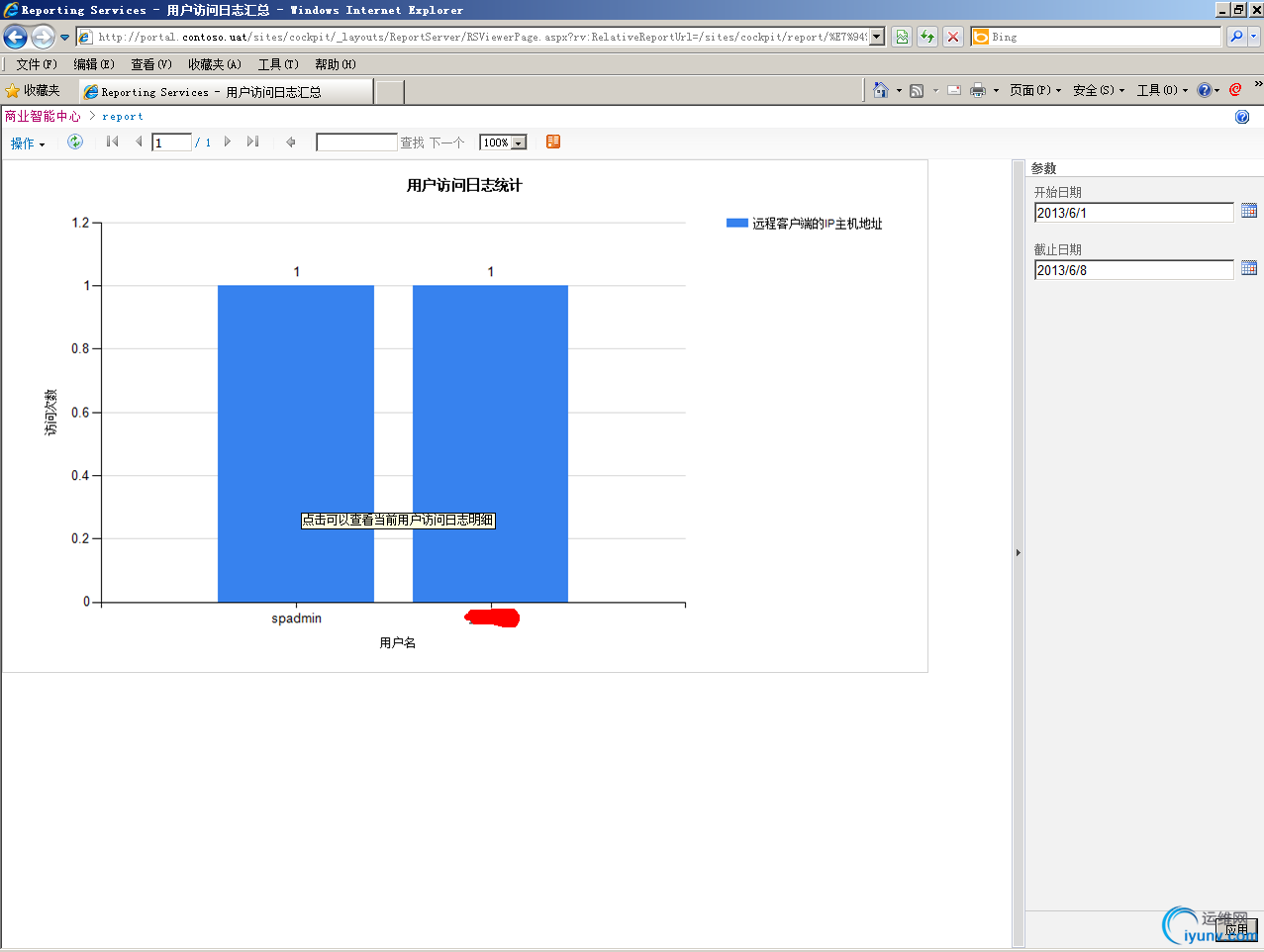The height and width of the screenshot is (952, 1264).
Task: Open the 查看(V) menu
Action: pos(151,64)
